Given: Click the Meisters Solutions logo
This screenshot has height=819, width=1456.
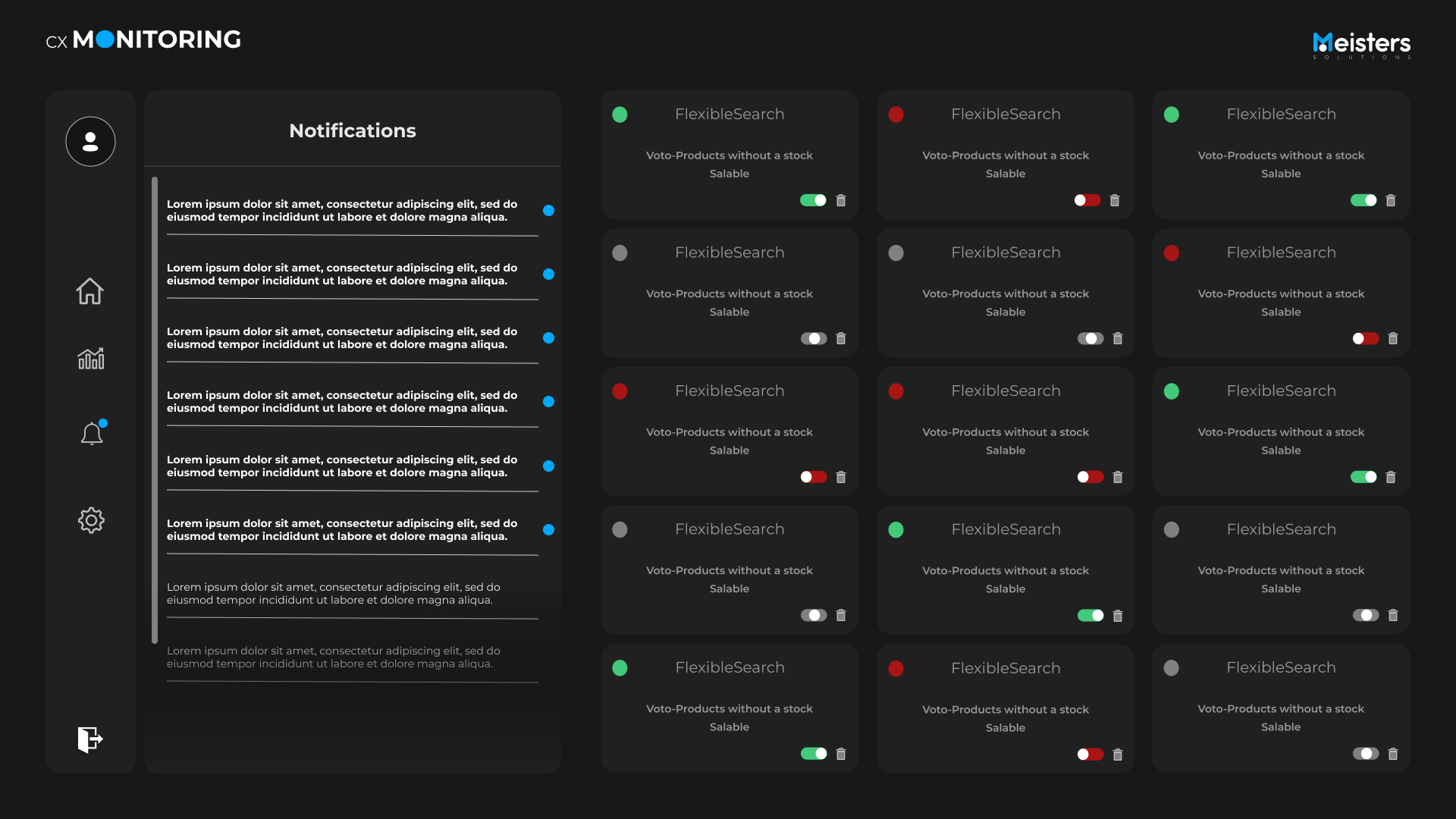Looking at the screenshot, I should point(1361,45).
